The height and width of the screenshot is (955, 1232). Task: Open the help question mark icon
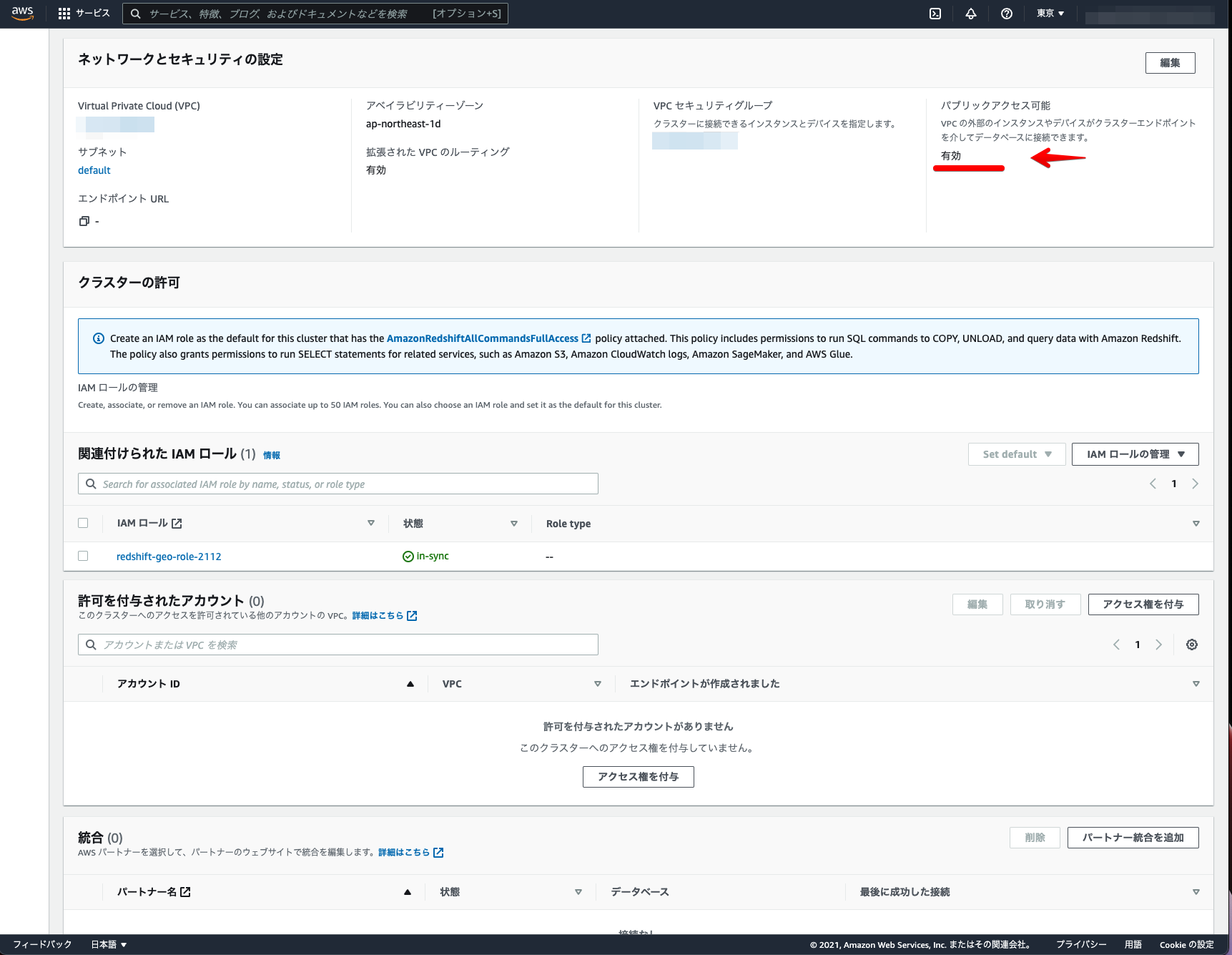pos(1006,13)
